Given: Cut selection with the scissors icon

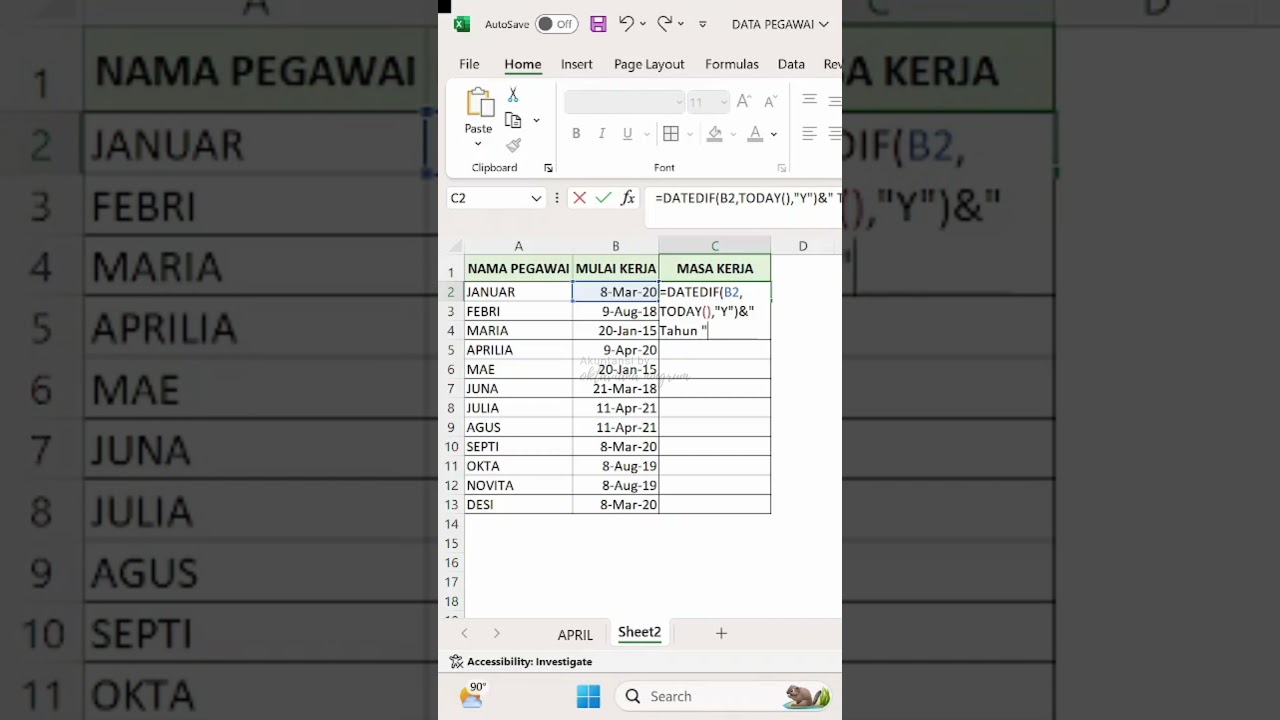Looking at the screenshot, I should pos(513,95).
